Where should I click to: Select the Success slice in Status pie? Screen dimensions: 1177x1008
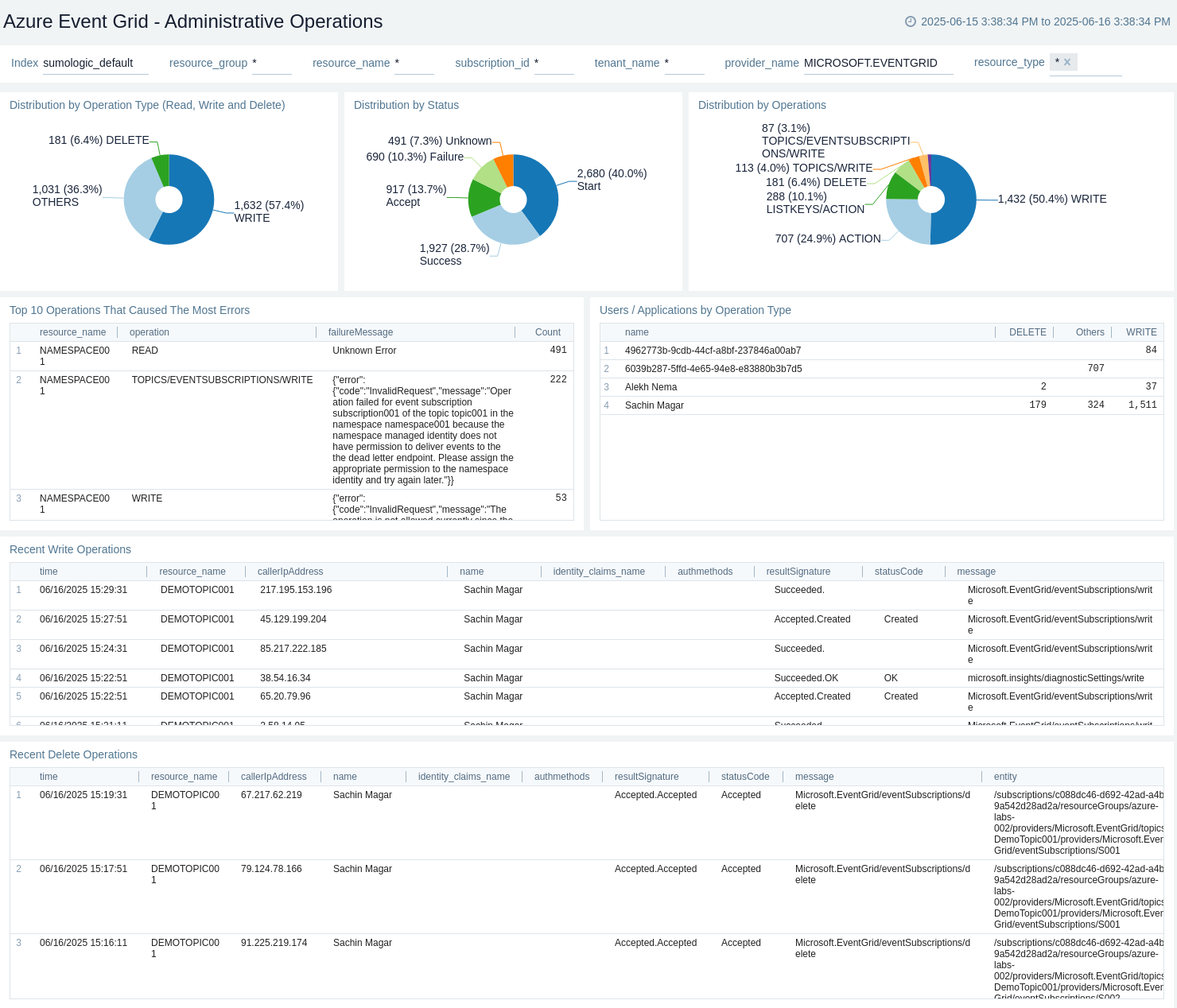coord(505,227)
